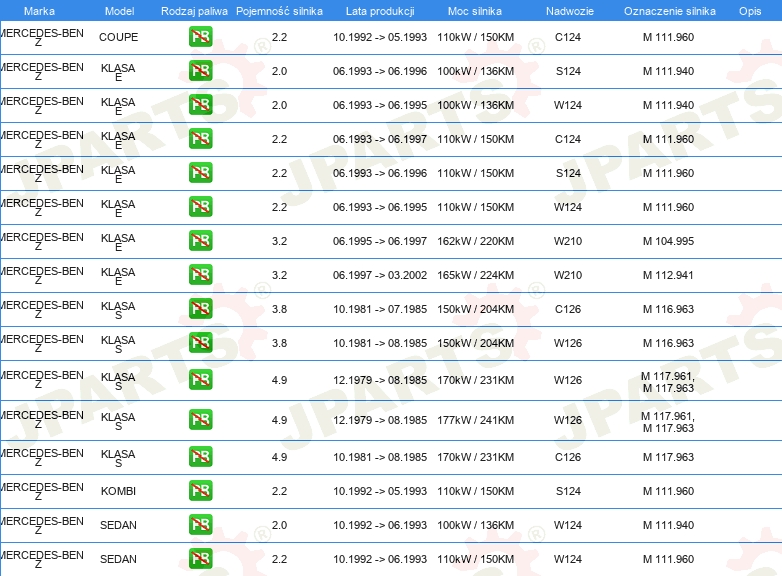Click the fuel icon in the 10.1981 -> 07.1985 row
This screenshot has width=782, height=576.
(x=200, y=308)
